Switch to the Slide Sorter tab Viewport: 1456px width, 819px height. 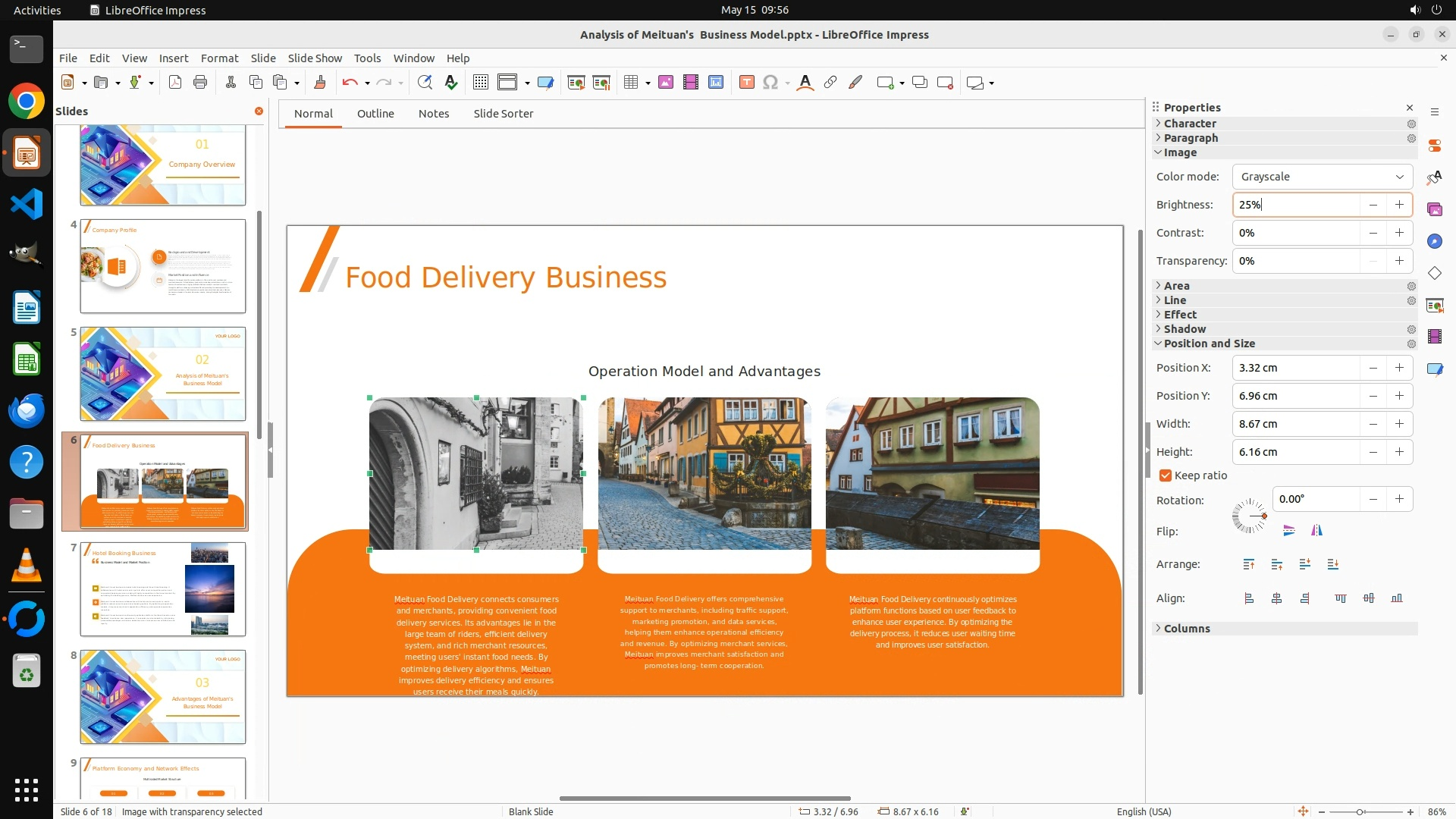pos(503,114)
